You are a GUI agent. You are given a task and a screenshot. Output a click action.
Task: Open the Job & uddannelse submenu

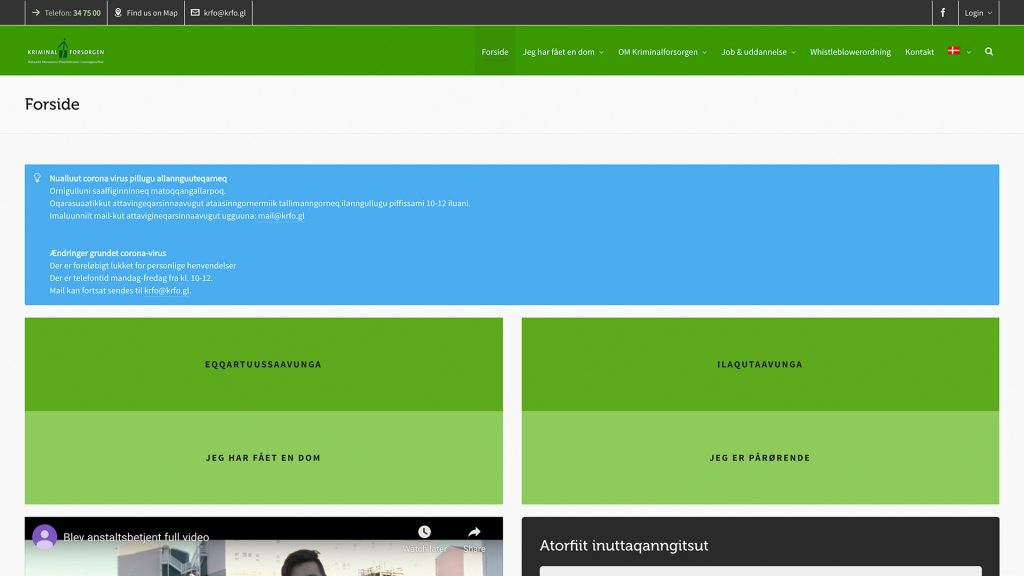[x=756, y=51]
